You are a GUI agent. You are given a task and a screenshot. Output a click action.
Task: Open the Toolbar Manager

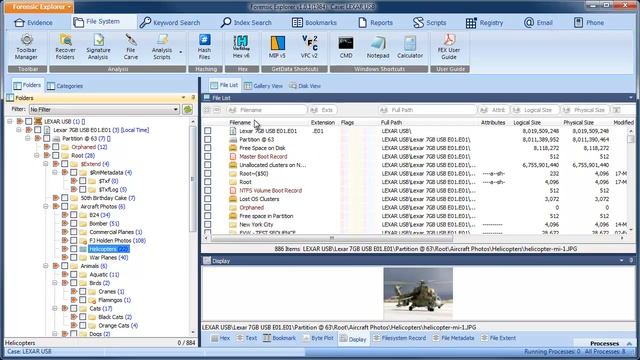(x=27, y=47)
